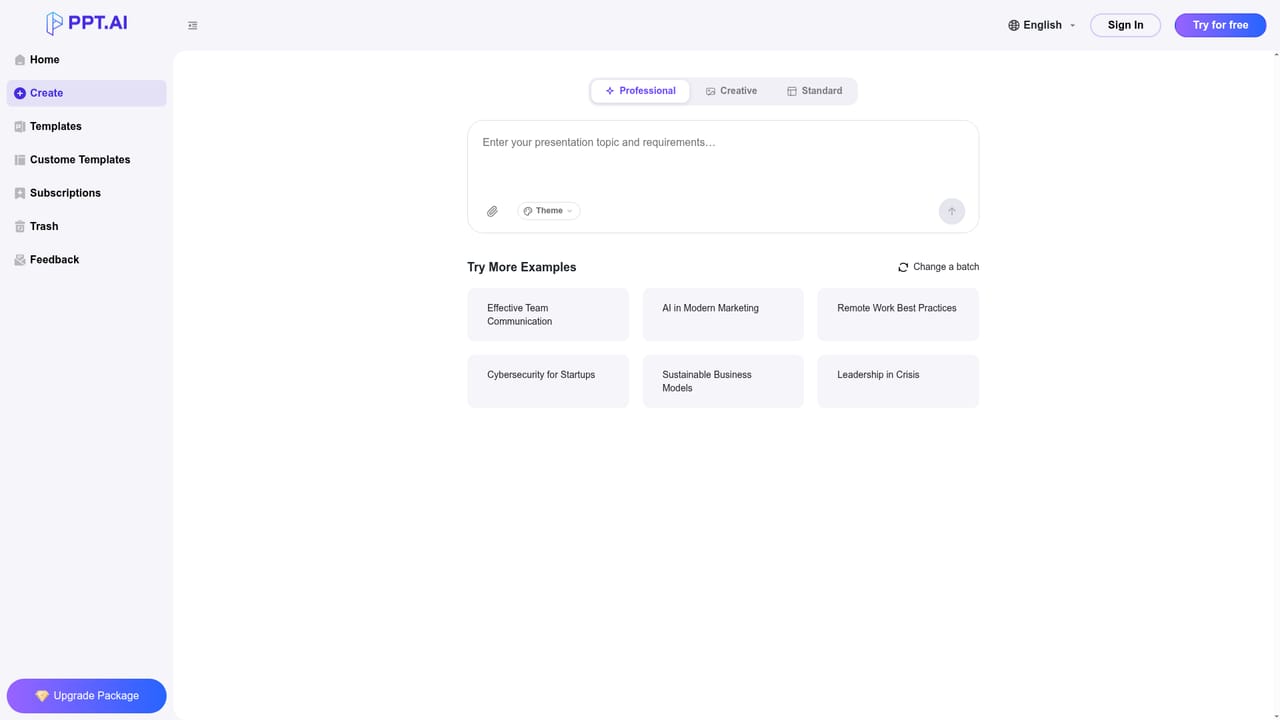This screenshot has height=720, width=1280.
Task: Click the Subscriptions sidebar icon
Action: pos(20,193)
